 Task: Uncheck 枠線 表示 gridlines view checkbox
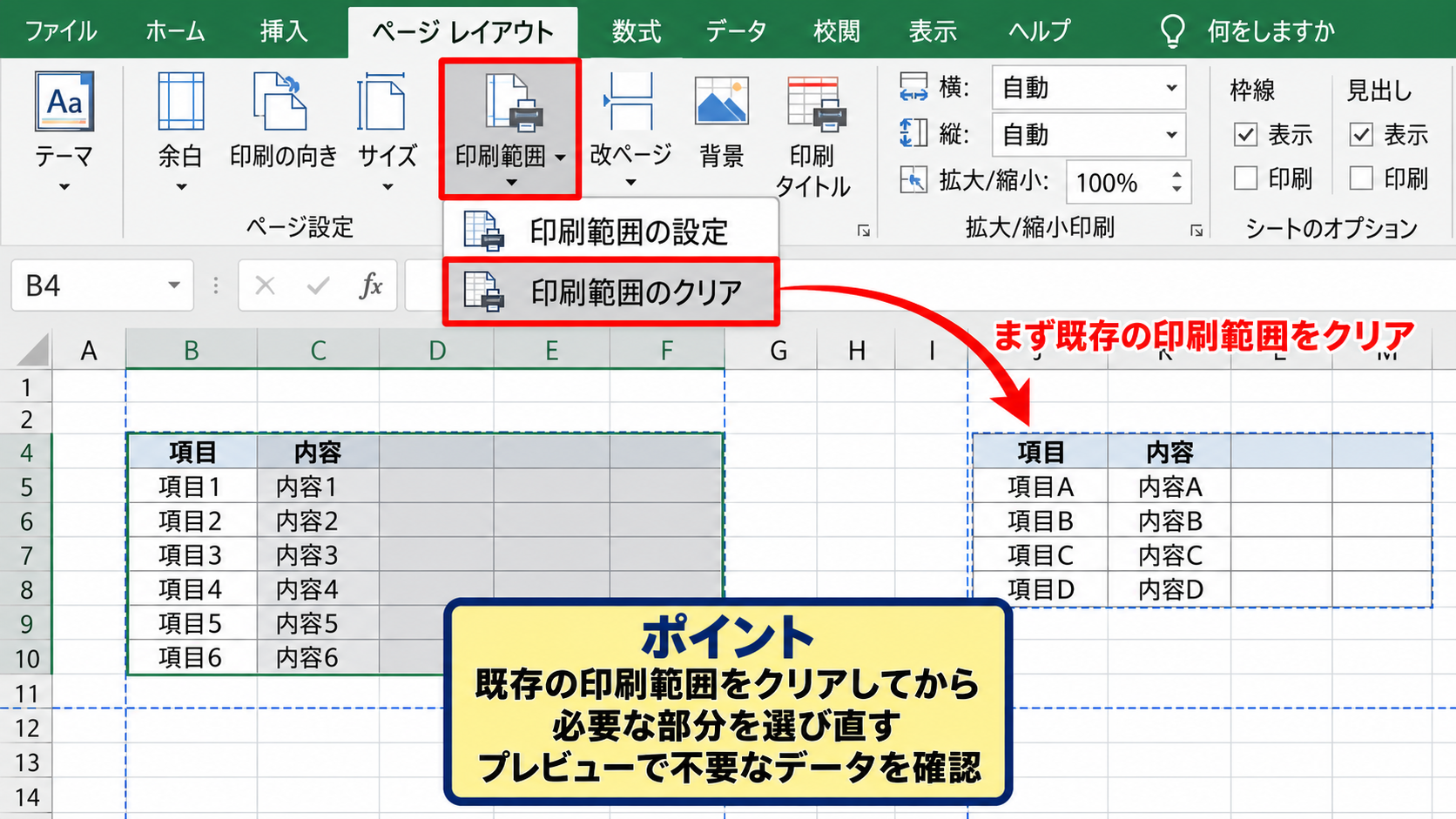click(1246, 135)
